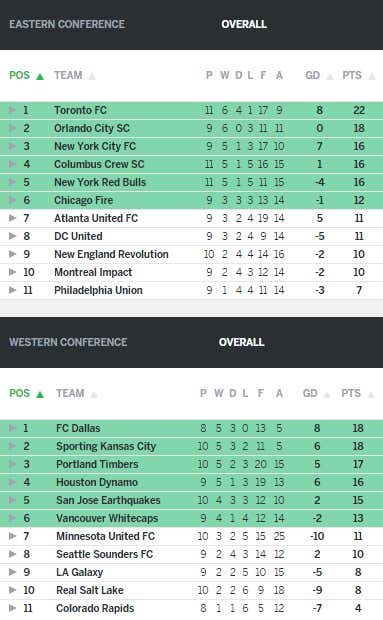Screen dimensions: 383x620
Task: Select Western Conference OVERALL tab
Action: (241, 342)
